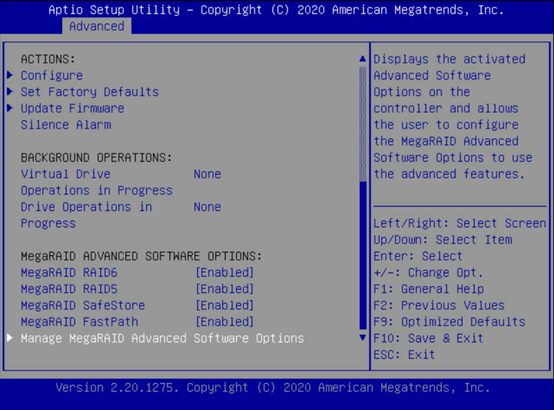Click the hatched scrollbar track area
This screenshot has width=554, height=410.
click(x=363, y=124)
